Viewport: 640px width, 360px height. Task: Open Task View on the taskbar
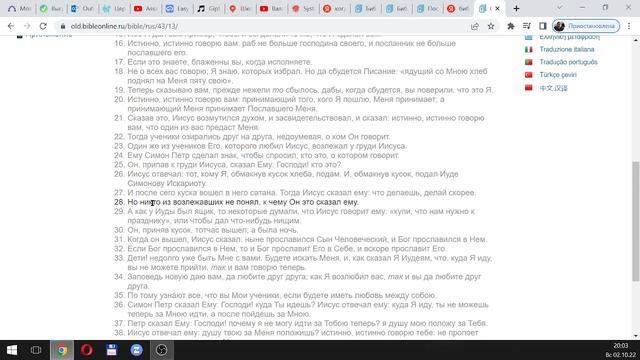(36, 350)
